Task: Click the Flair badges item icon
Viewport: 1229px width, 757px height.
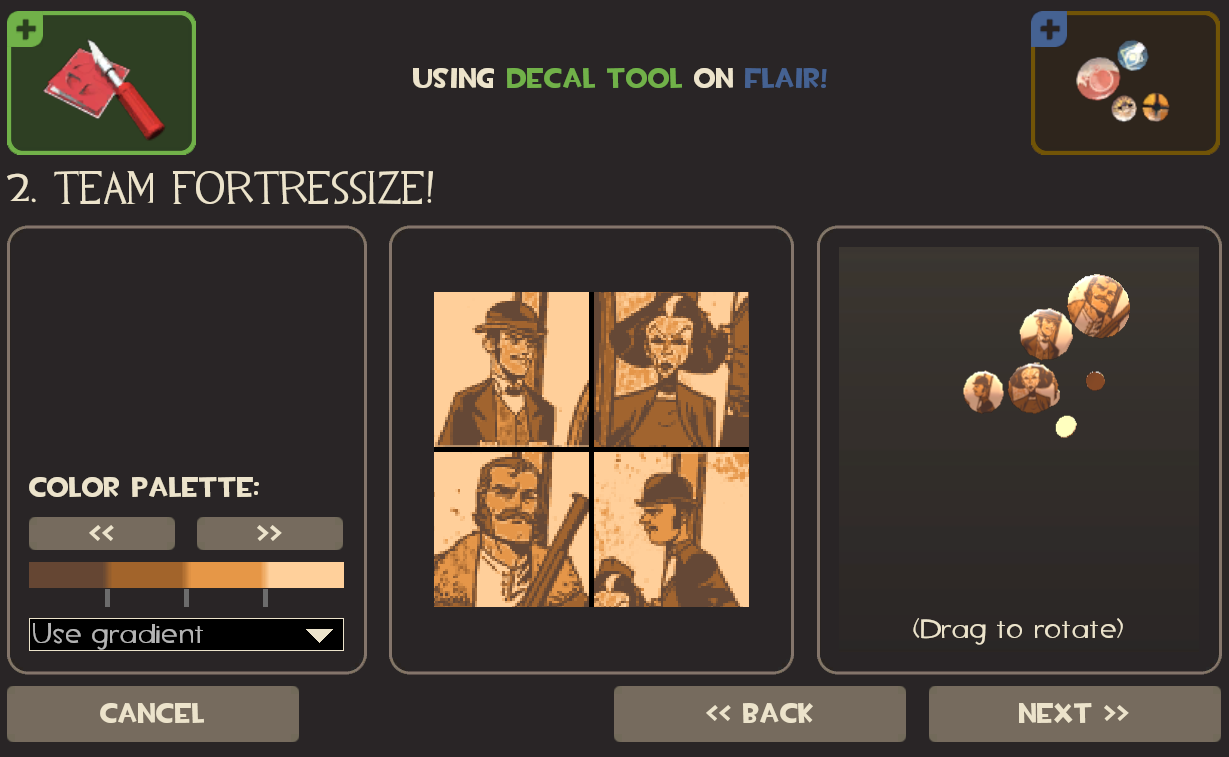Action: pos(1125,83)
